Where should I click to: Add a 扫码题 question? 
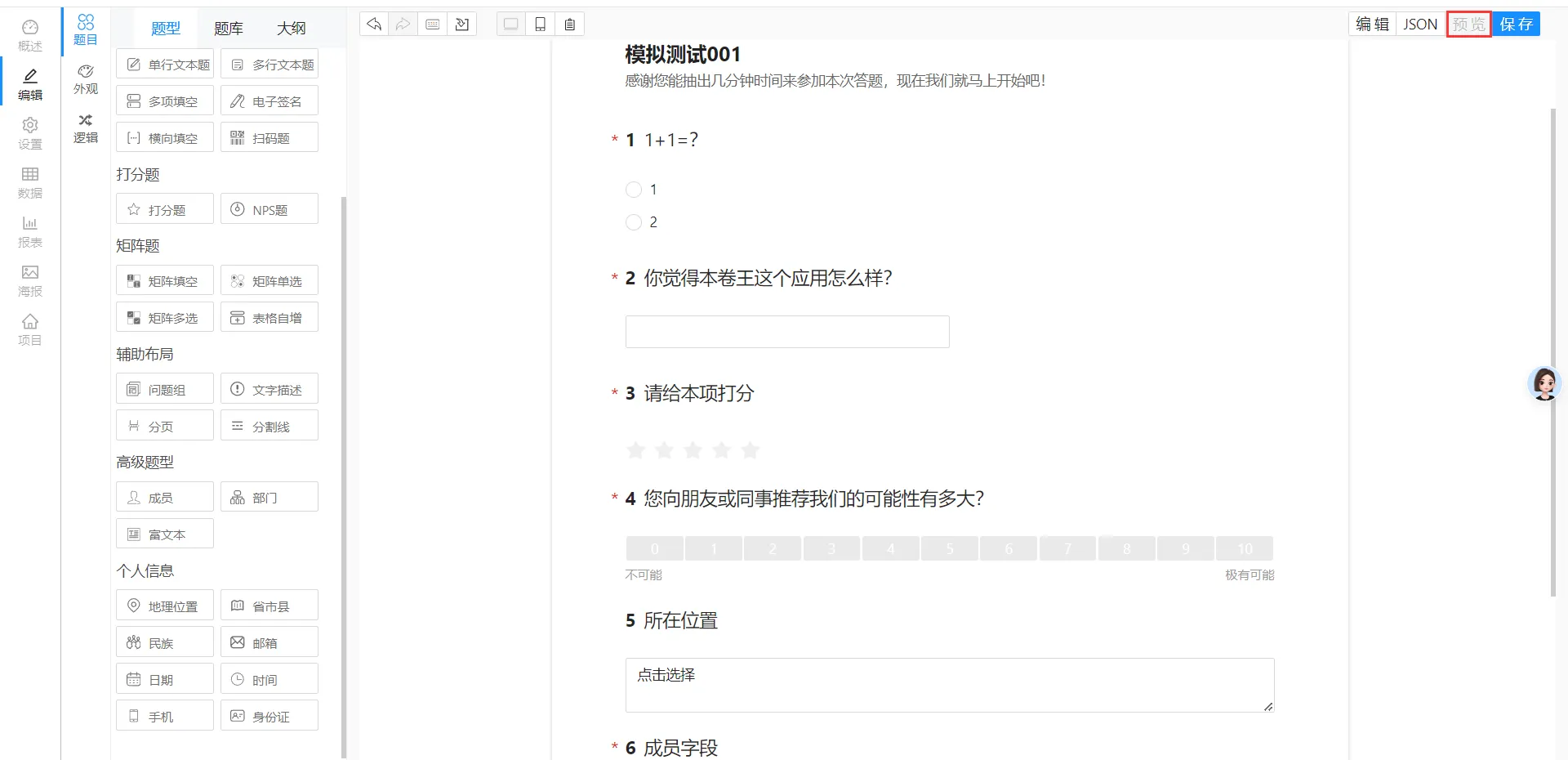(269, 138)
